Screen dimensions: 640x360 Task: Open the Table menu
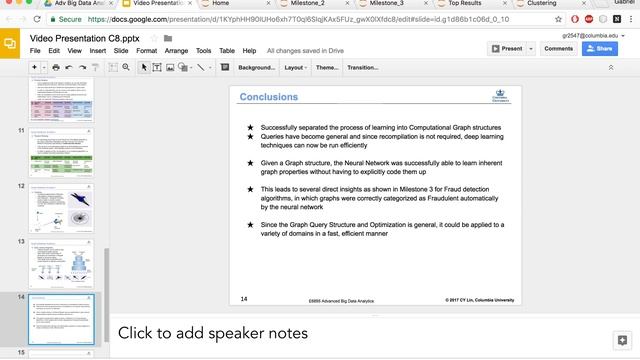click(x=227, y=51)
